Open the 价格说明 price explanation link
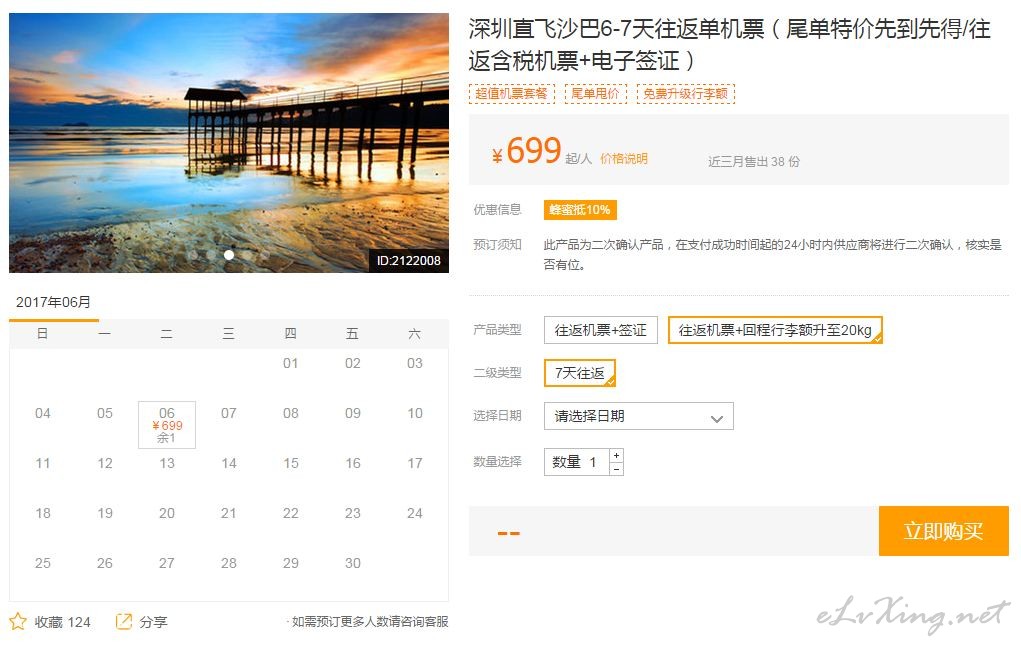The height and width of the screenshot is (648, 1021). coord(624,158)
